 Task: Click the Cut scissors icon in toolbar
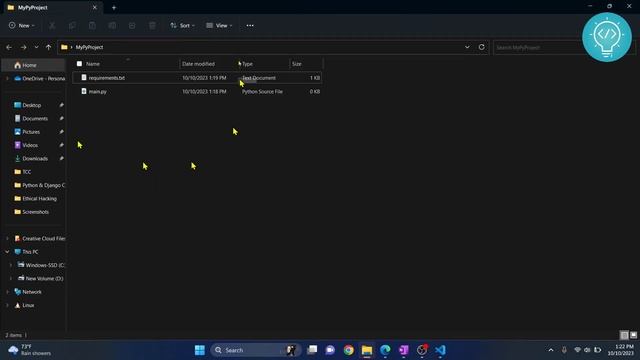pos(52,25)
